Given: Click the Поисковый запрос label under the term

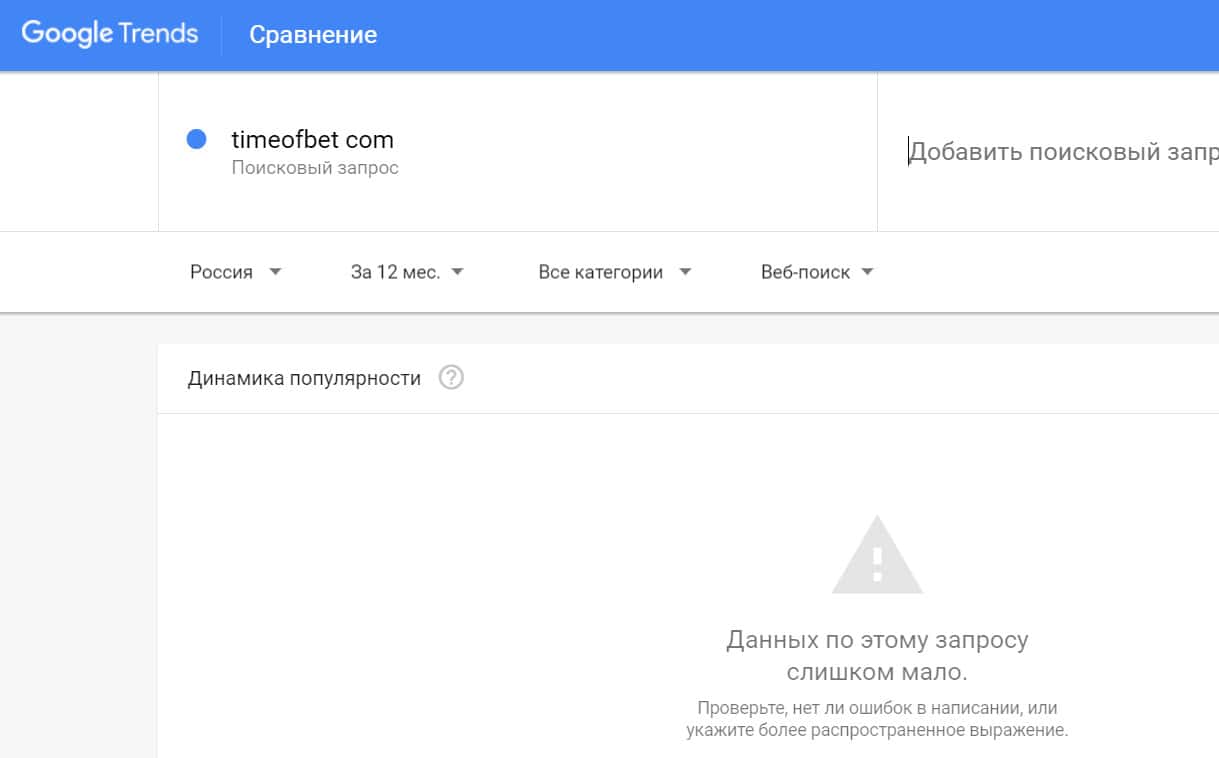Looking at the screenshot, I should [315, 168].
